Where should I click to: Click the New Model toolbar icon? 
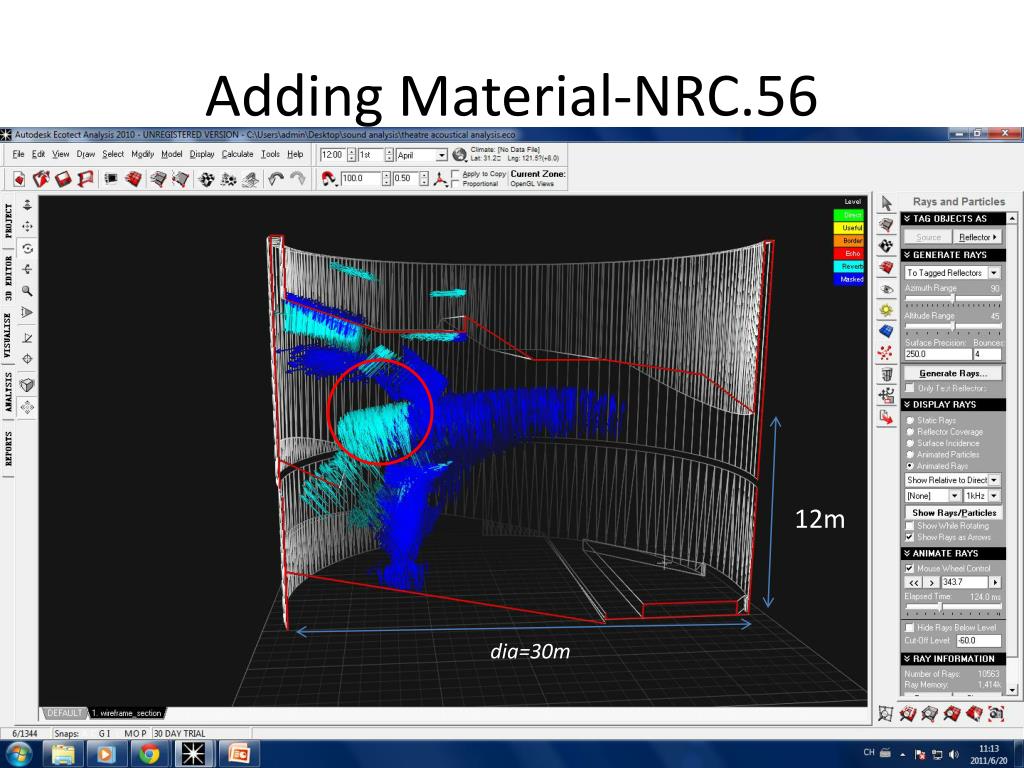click(x=19, y=178)
